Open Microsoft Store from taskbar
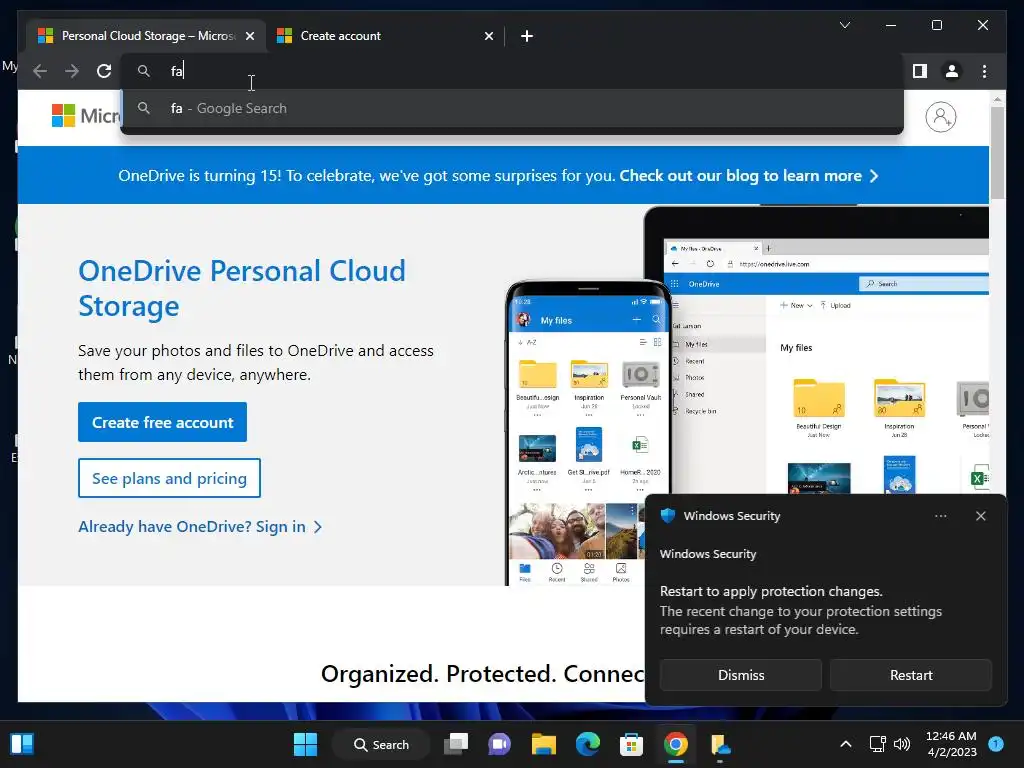1024x768 pixels. point(632,744)
